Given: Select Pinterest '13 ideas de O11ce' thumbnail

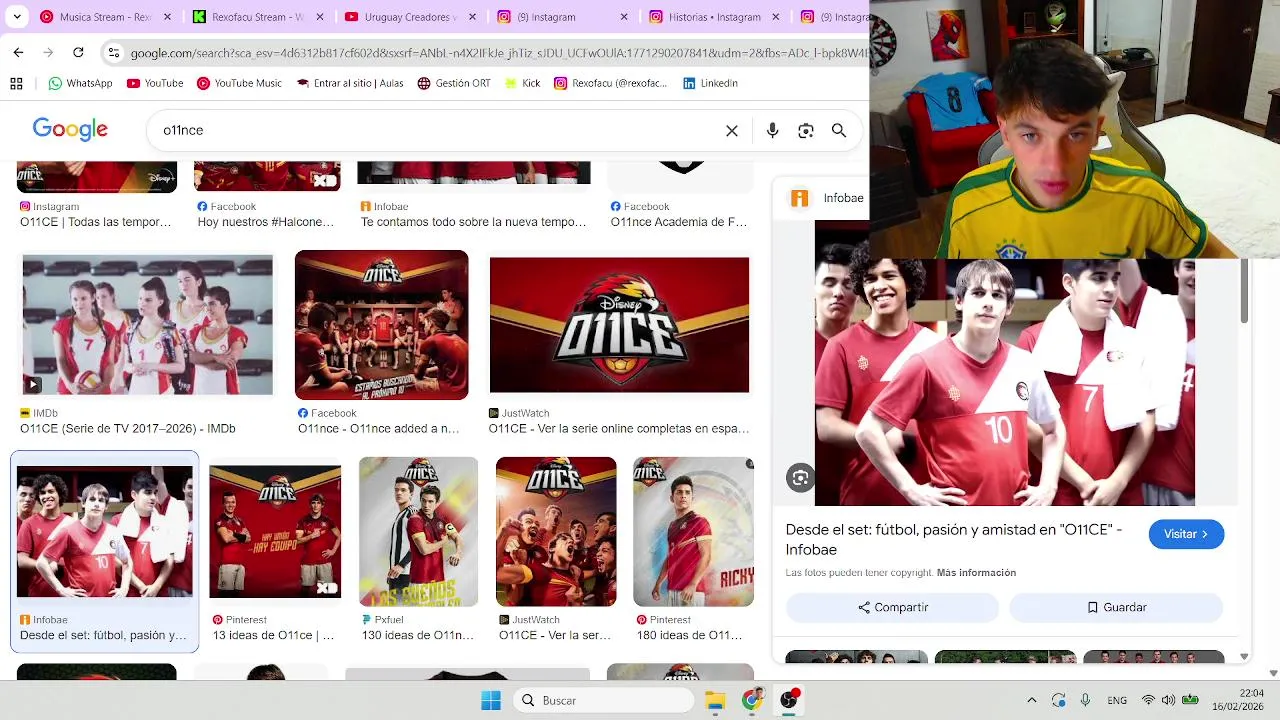Looking at the screenshot, I should (275, 531).
